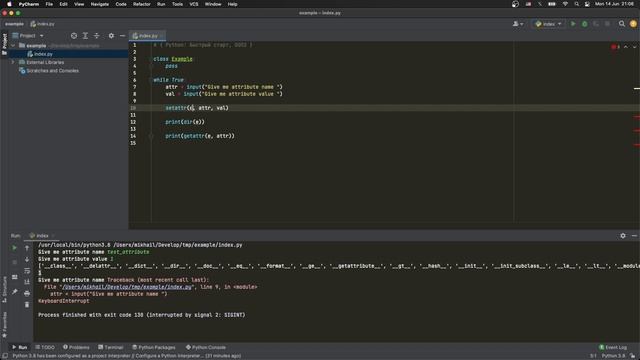Open the Terminal tool window

coord(111,347)
